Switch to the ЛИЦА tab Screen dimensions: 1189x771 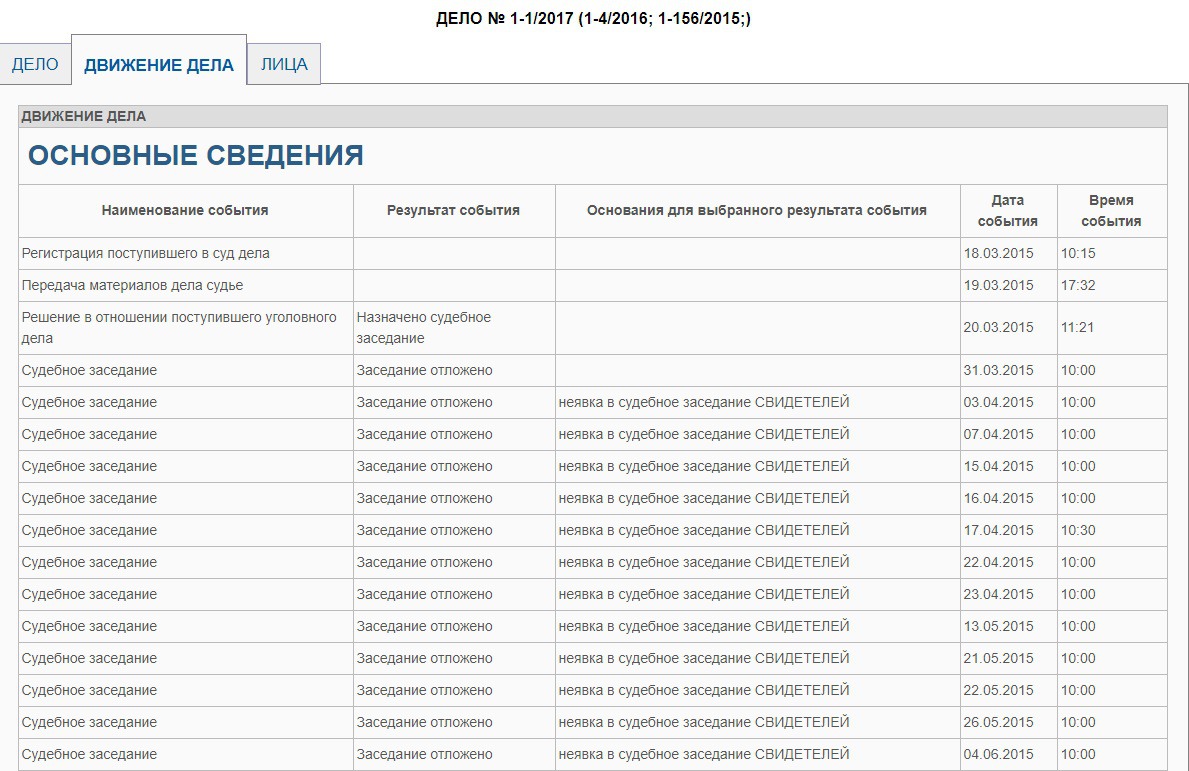coord(284,65)
